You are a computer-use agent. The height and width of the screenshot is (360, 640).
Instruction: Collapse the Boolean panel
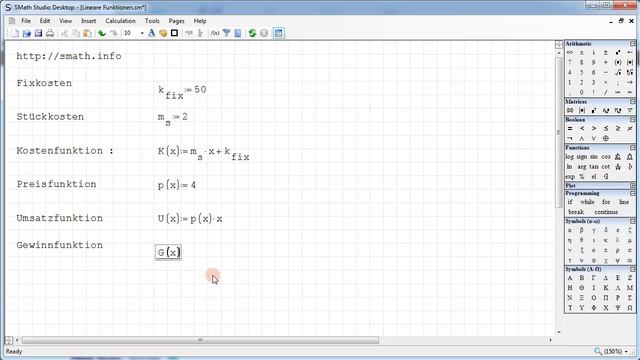[x=632, y=120]
